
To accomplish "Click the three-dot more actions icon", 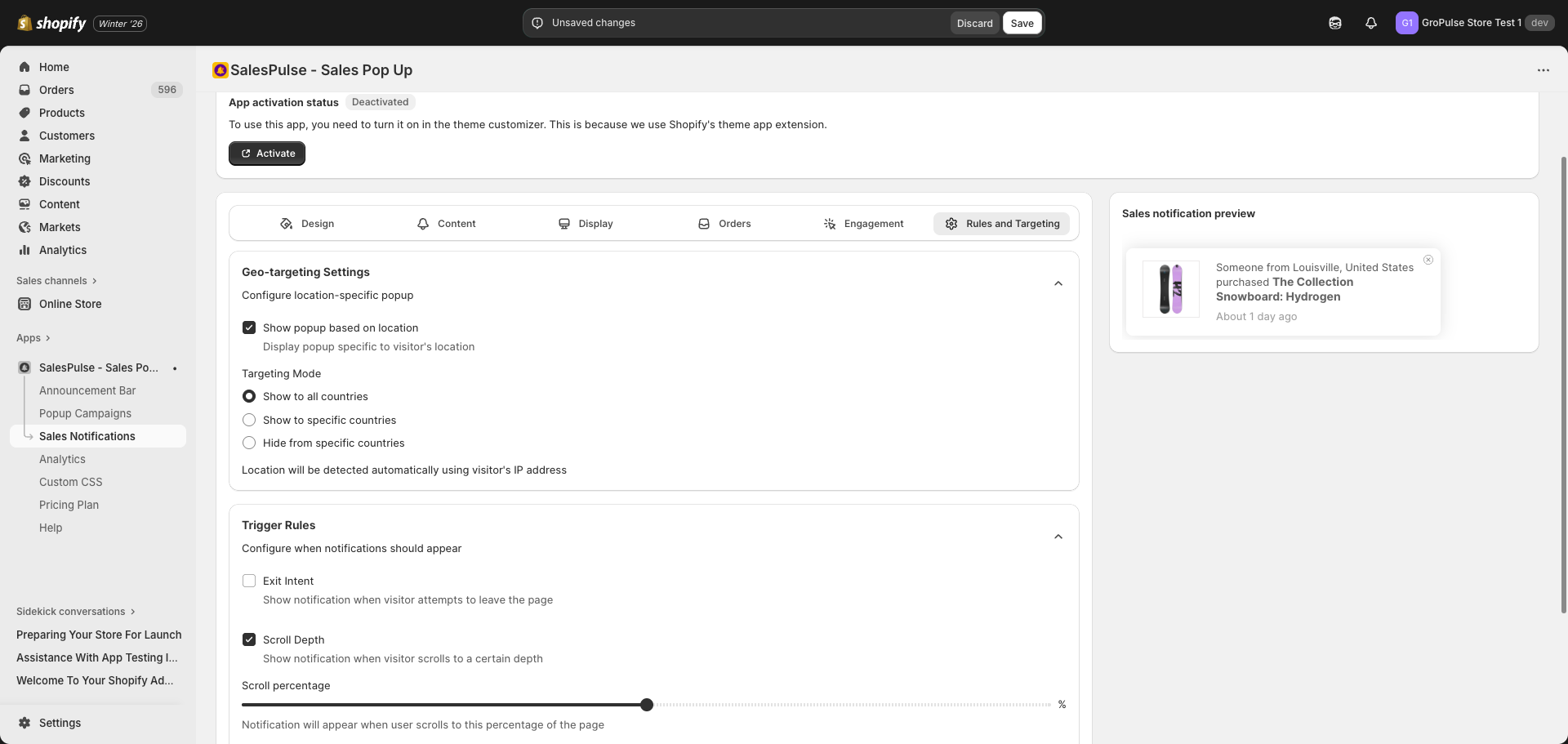I will pyautogui.click(x=1543, y=70).
